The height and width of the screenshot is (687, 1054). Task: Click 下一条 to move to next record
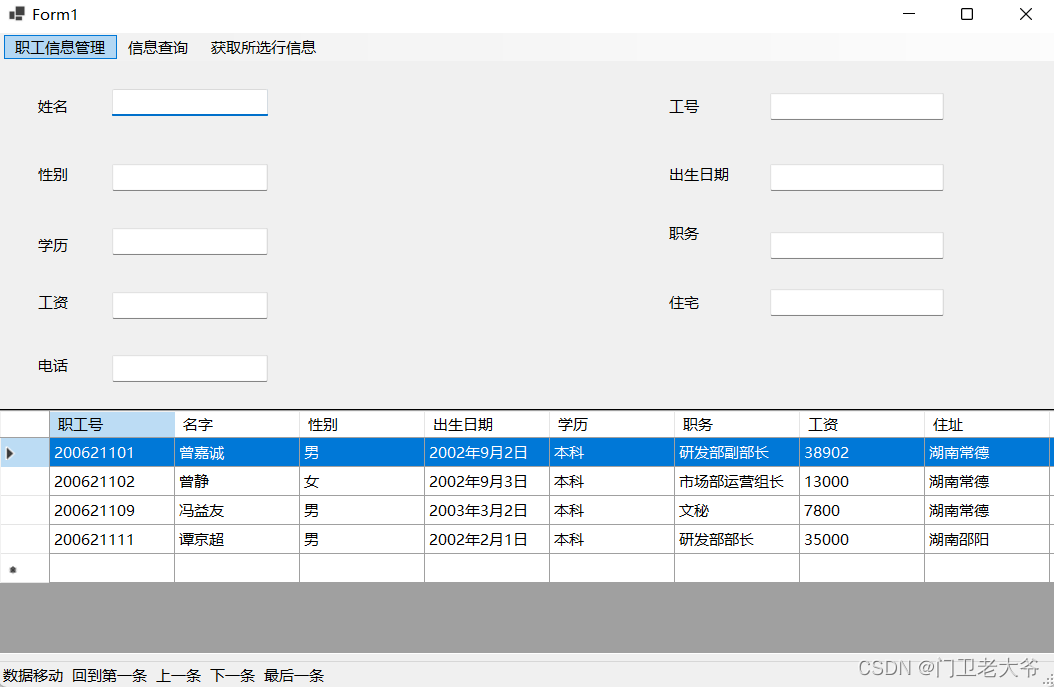232,676
